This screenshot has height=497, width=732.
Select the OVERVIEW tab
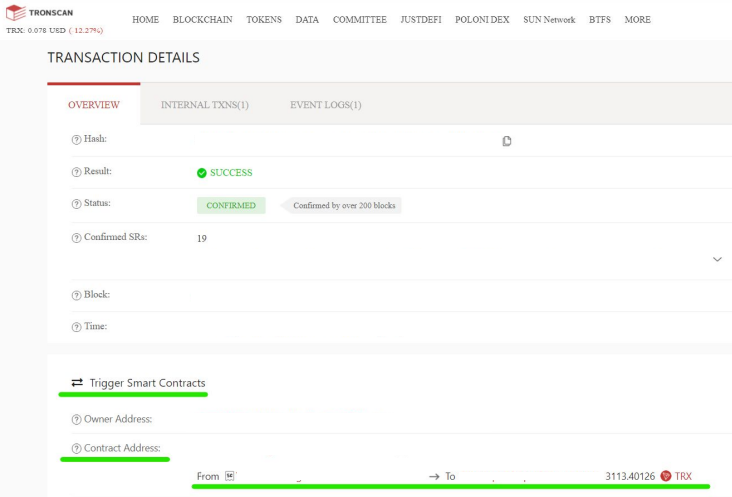tap(94, 105)
